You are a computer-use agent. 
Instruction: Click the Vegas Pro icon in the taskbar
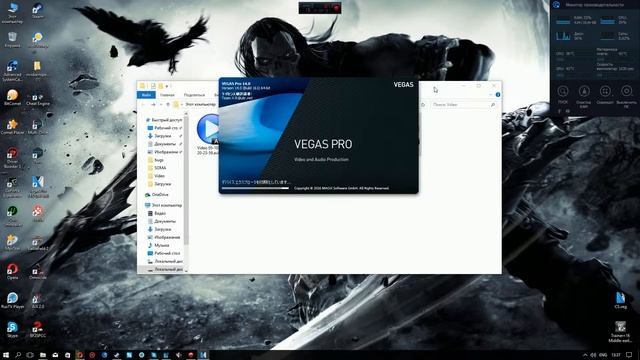[x=203, y=355]
